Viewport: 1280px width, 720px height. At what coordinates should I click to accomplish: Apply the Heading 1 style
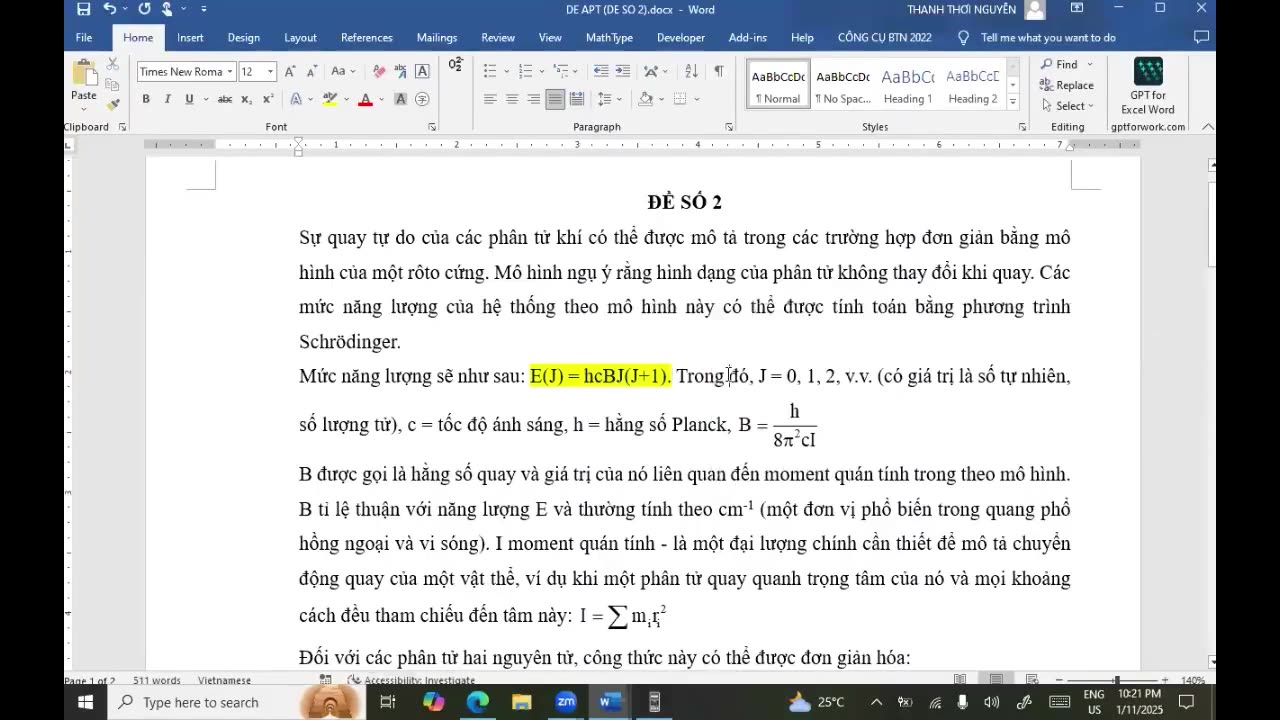pos(908,86)
